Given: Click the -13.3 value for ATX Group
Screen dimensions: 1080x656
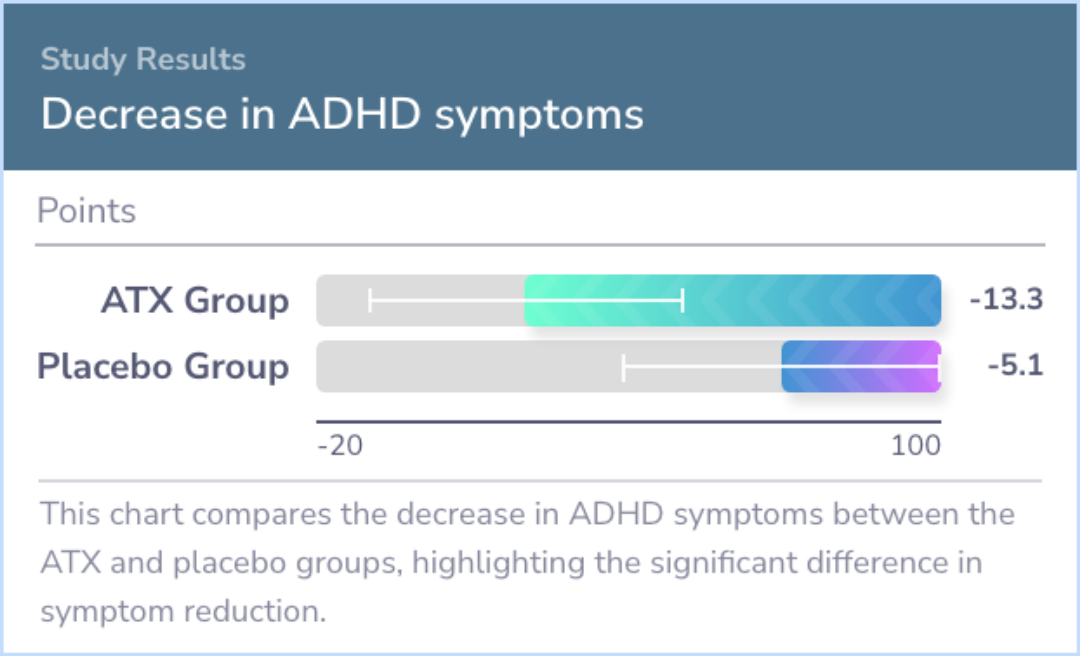Looking at the screenshot, I should [1006, 300].
